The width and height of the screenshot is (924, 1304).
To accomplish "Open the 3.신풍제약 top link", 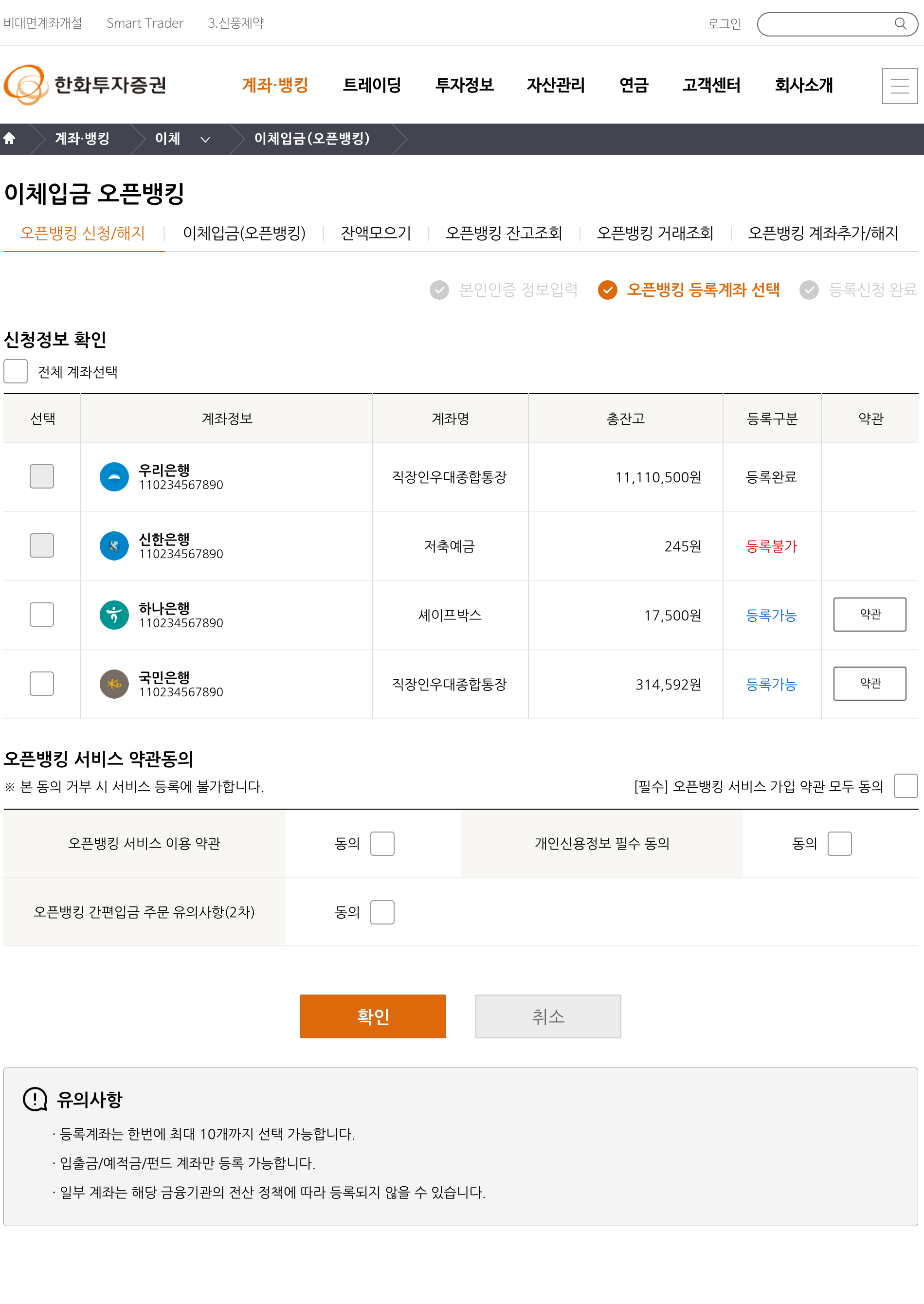I will click(x=236, y=23).
